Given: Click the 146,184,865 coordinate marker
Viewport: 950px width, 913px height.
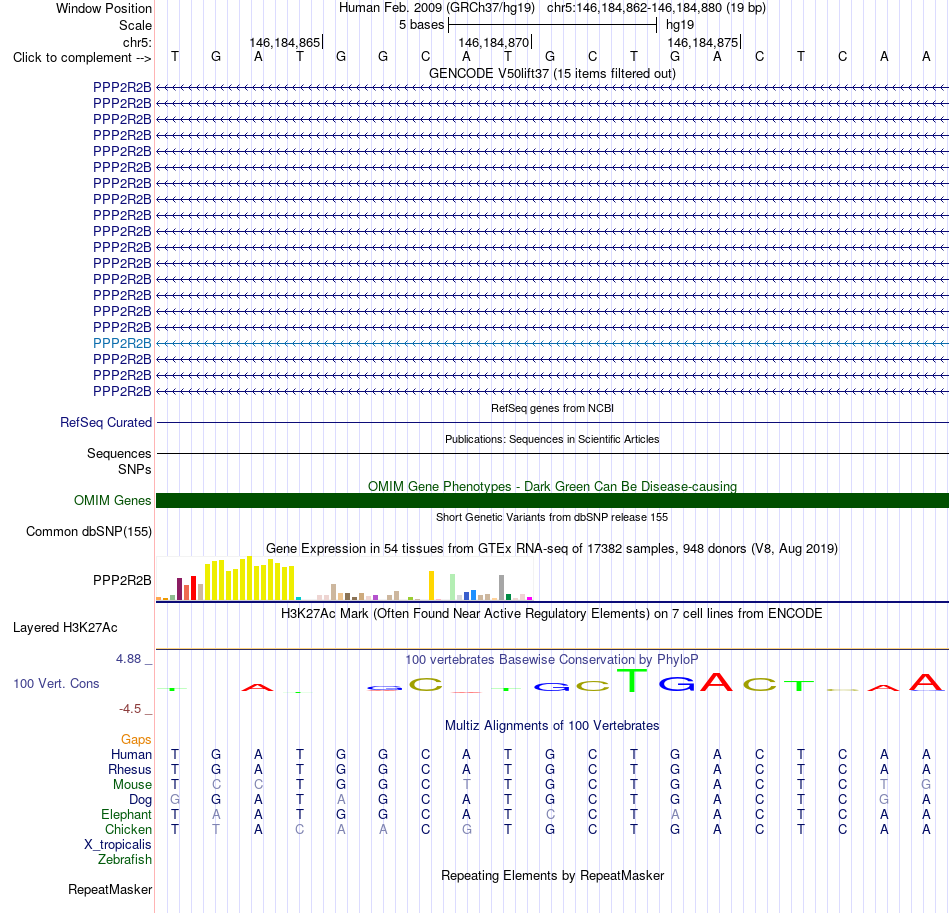Looking at the screenshot, I should click(x=285, y=42).
